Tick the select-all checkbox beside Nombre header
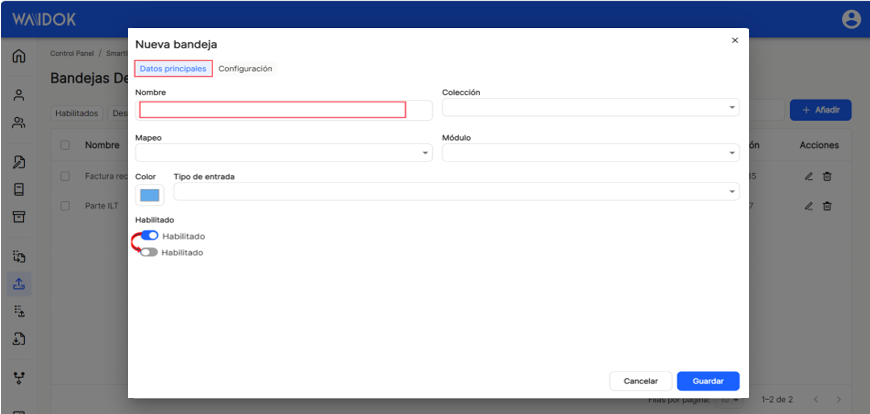Viewport: 870px width, 414px height. (65, 145)
